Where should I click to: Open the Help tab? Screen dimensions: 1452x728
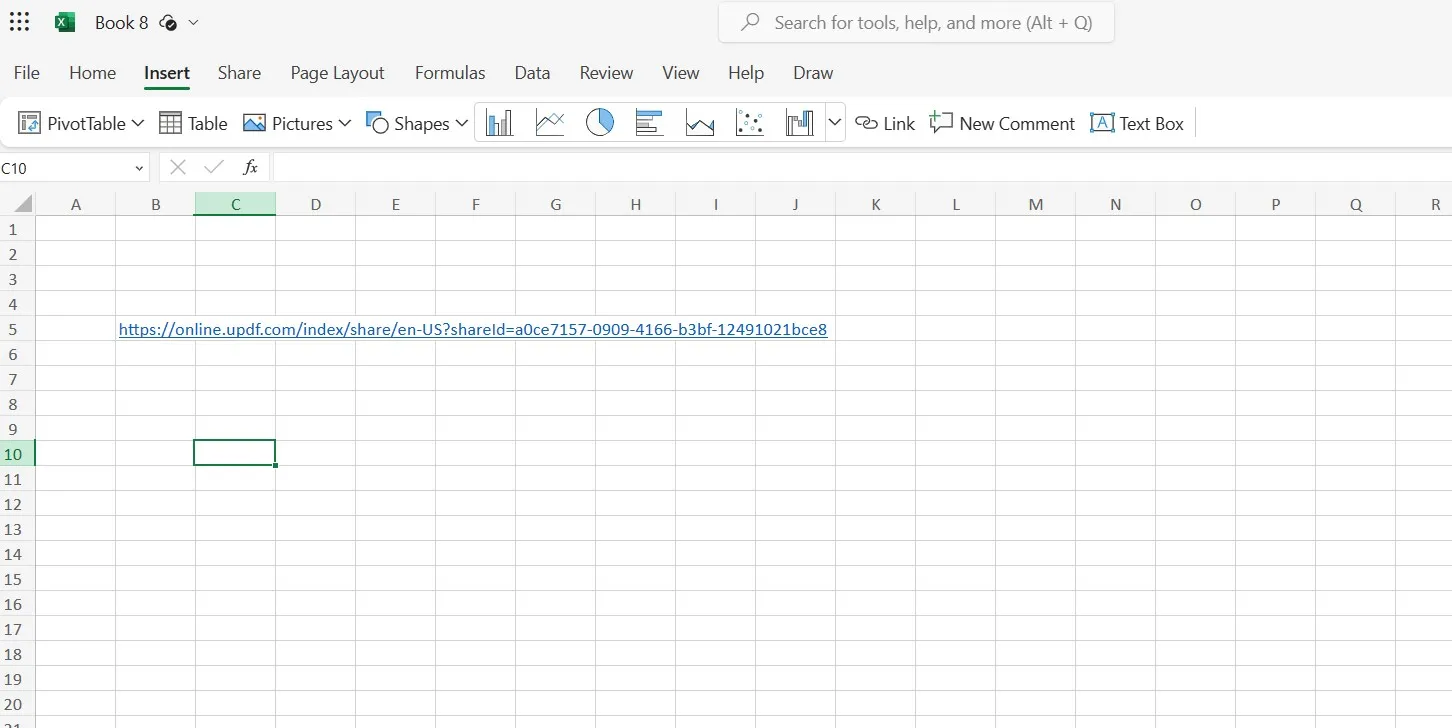tap(746, 73)
